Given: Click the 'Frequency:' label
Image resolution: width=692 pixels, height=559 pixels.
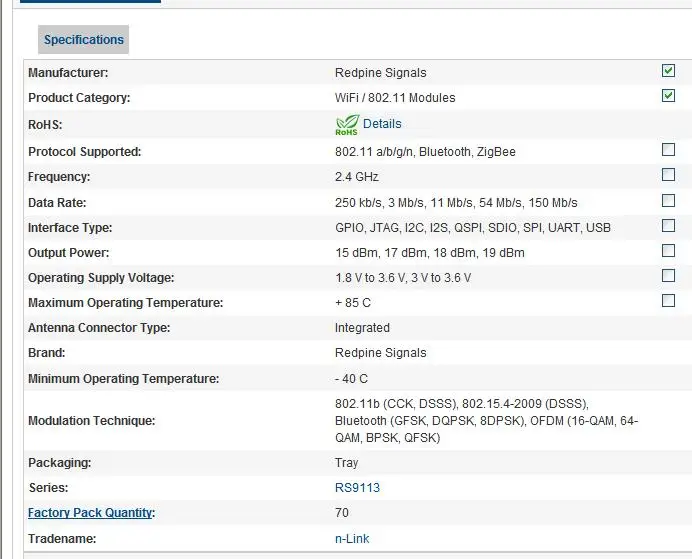Looking at the screenshot, I should tap(59, 177).
